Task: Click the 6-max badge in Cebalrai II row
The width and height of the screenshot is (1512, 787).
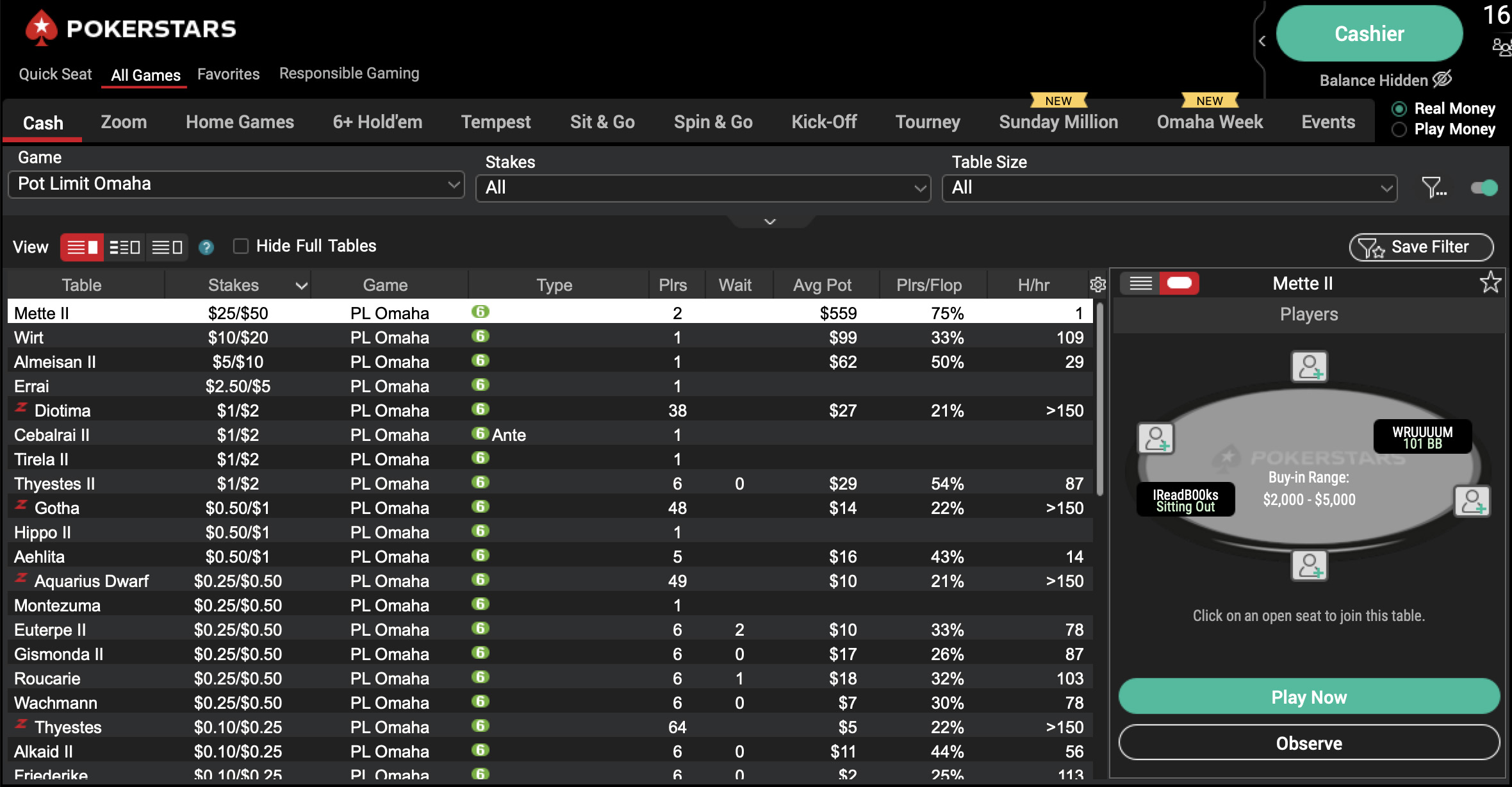Action: point(480,434)
